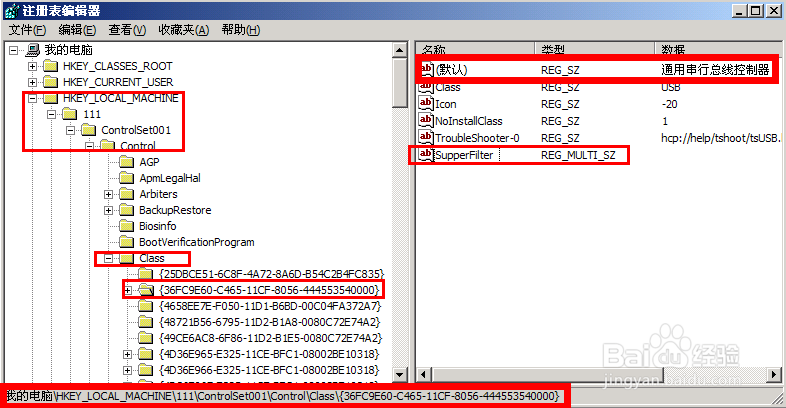Image resolution: width=786 pixels, height=408 pixels.
Task: Expand the BackupRestore key
Action: (108, 211)
